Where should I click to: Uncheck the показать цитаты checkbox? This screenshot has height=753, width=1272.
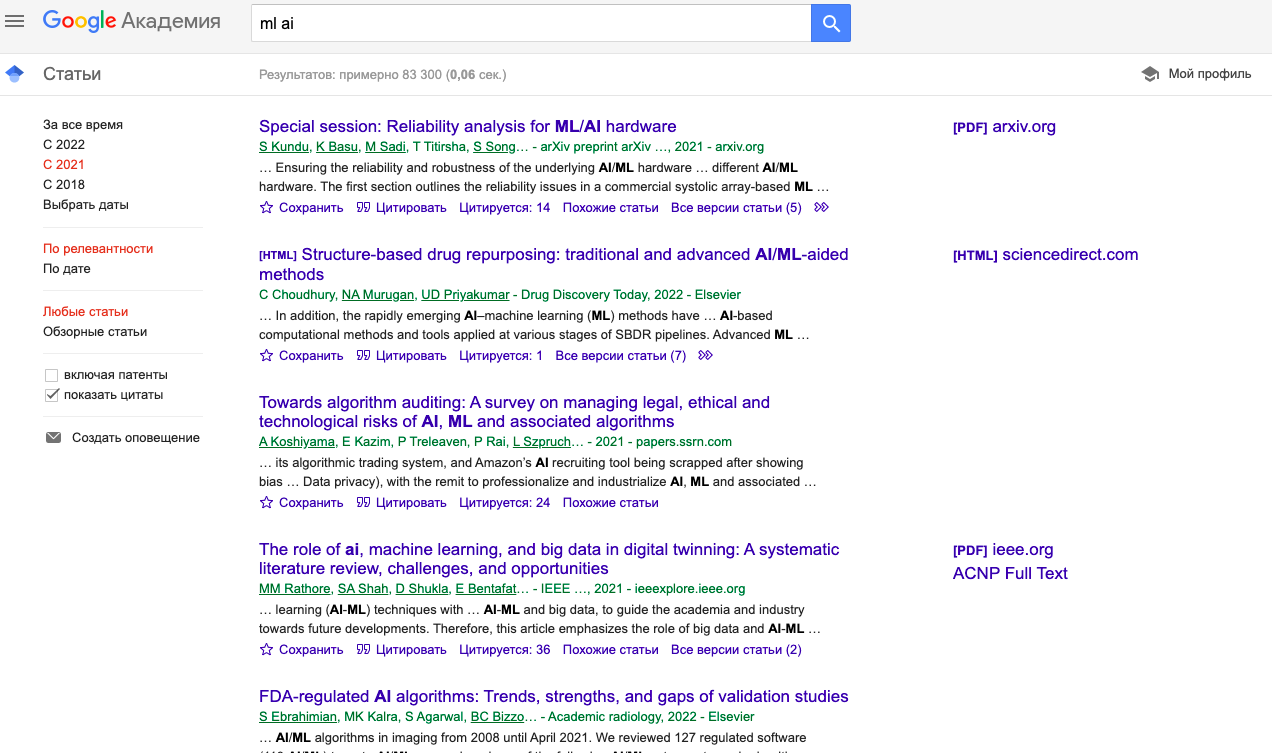coord(52,395)
